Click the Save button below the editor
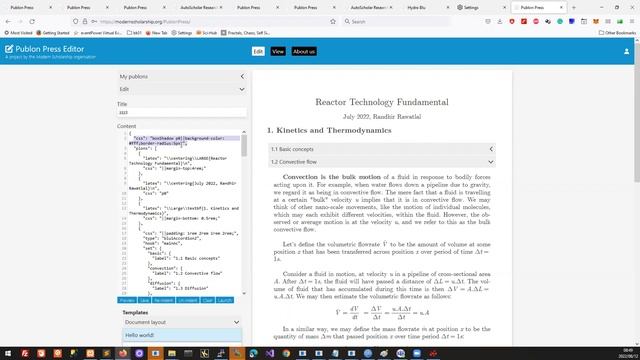Viewport: 640px width, 360px height. point(144,300)
